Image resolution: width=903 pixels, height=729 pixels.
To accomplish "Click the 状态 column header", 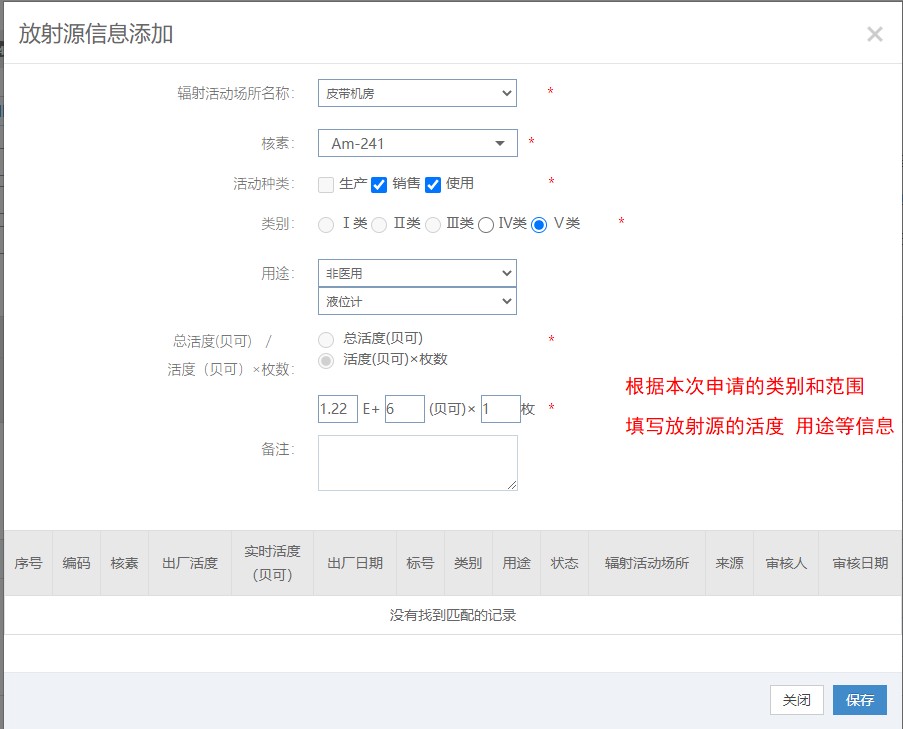I will [564, 563].
